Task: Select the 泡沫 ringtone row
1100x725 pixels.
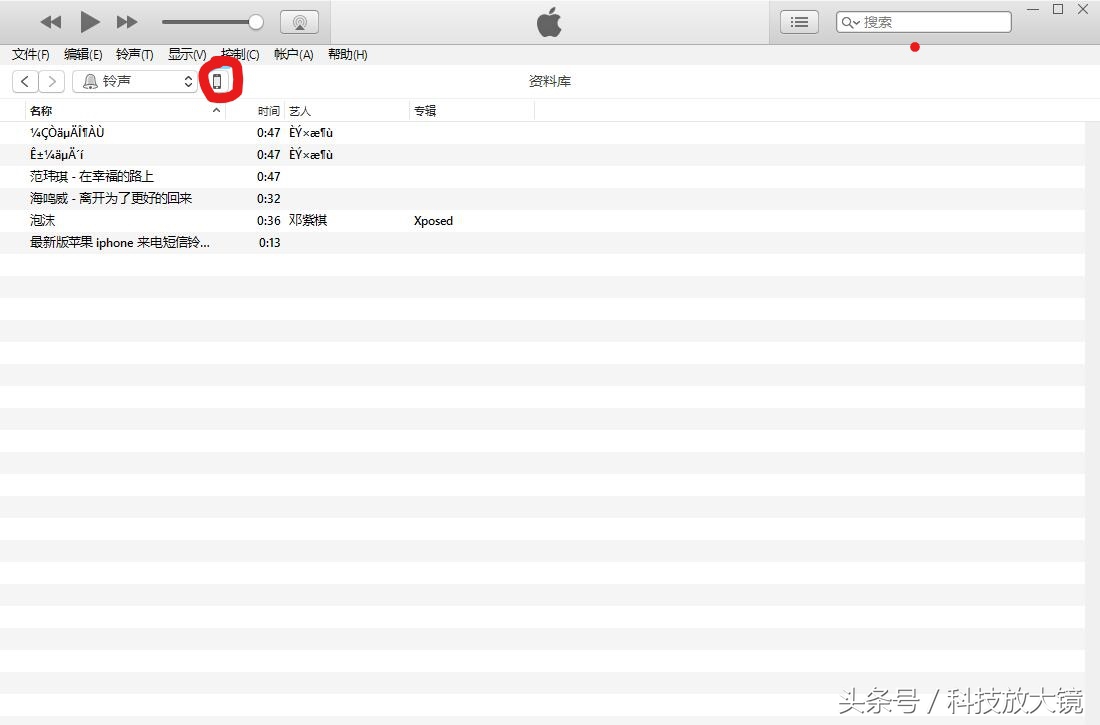Action: click(43, 221)
